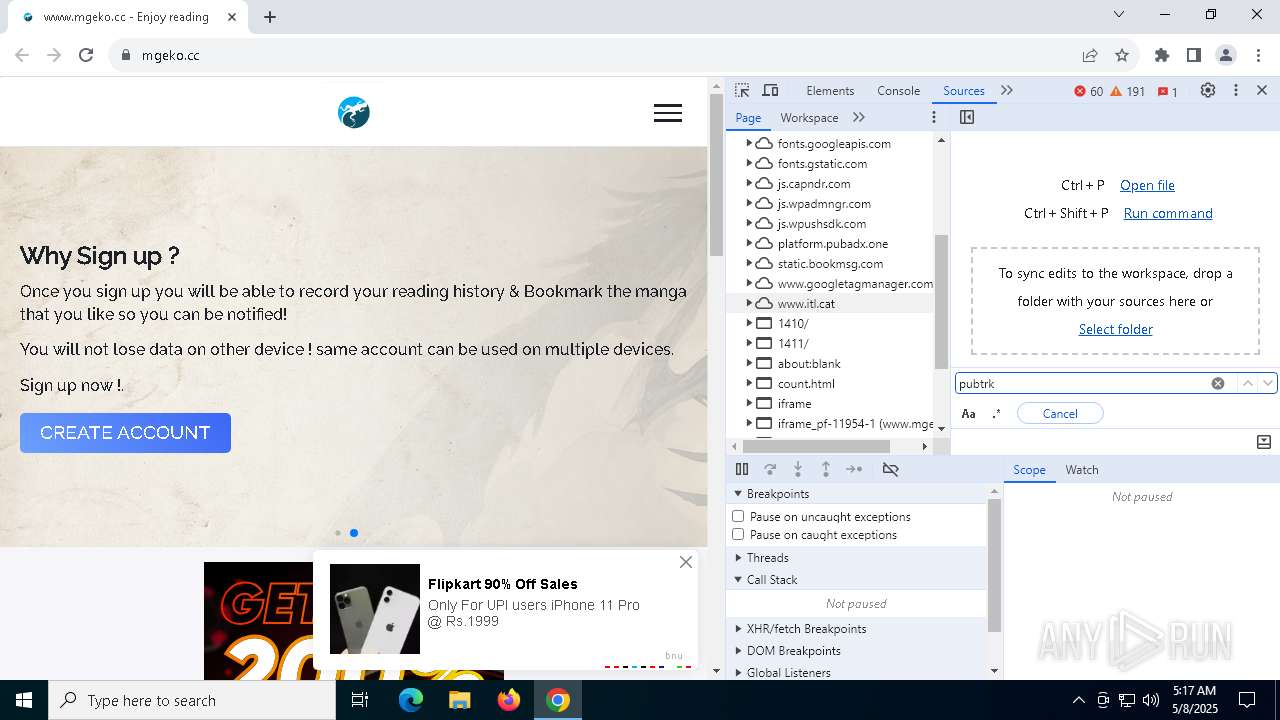The width and height of the screenshot is (1280, 720).
Task: Step into next function call icon
Action: [x=798, y=469]
